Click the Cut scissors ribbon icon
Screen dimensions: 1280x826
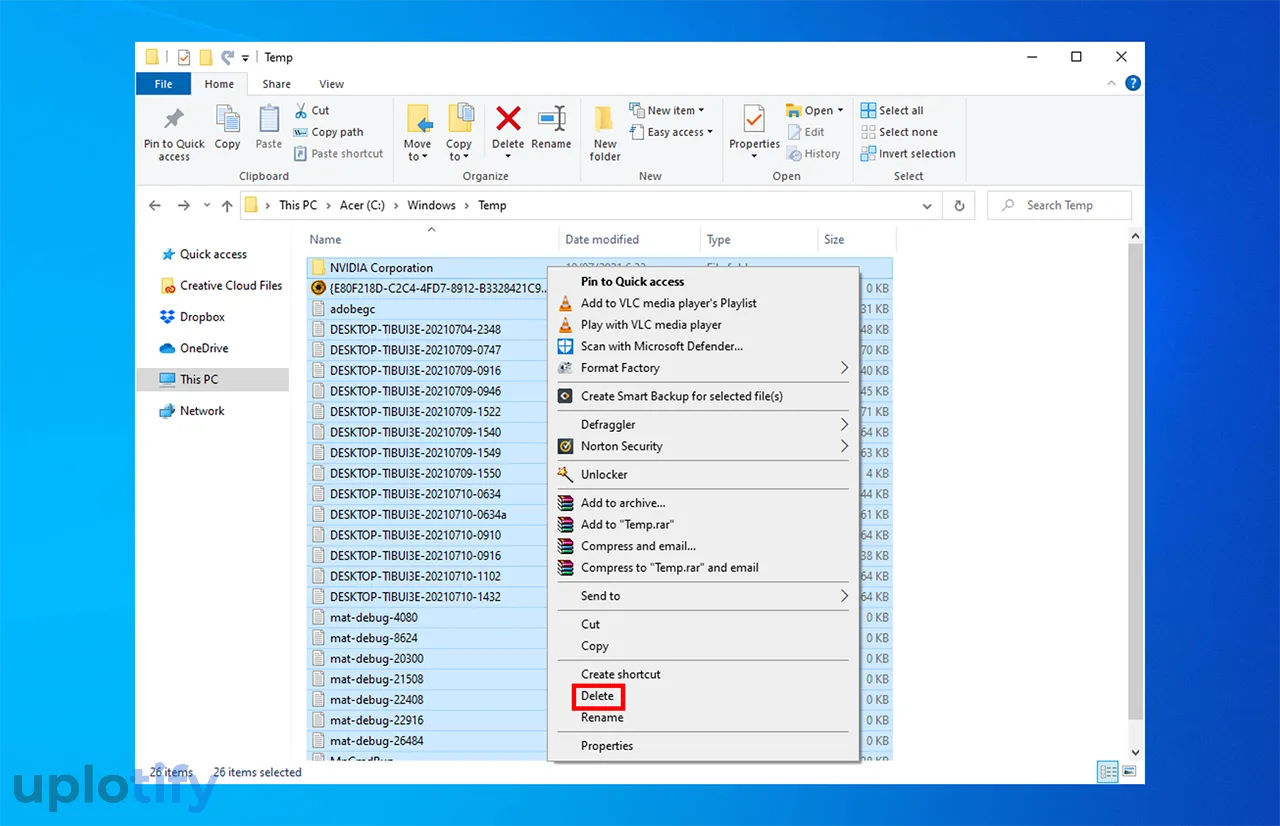click(301, 110)
